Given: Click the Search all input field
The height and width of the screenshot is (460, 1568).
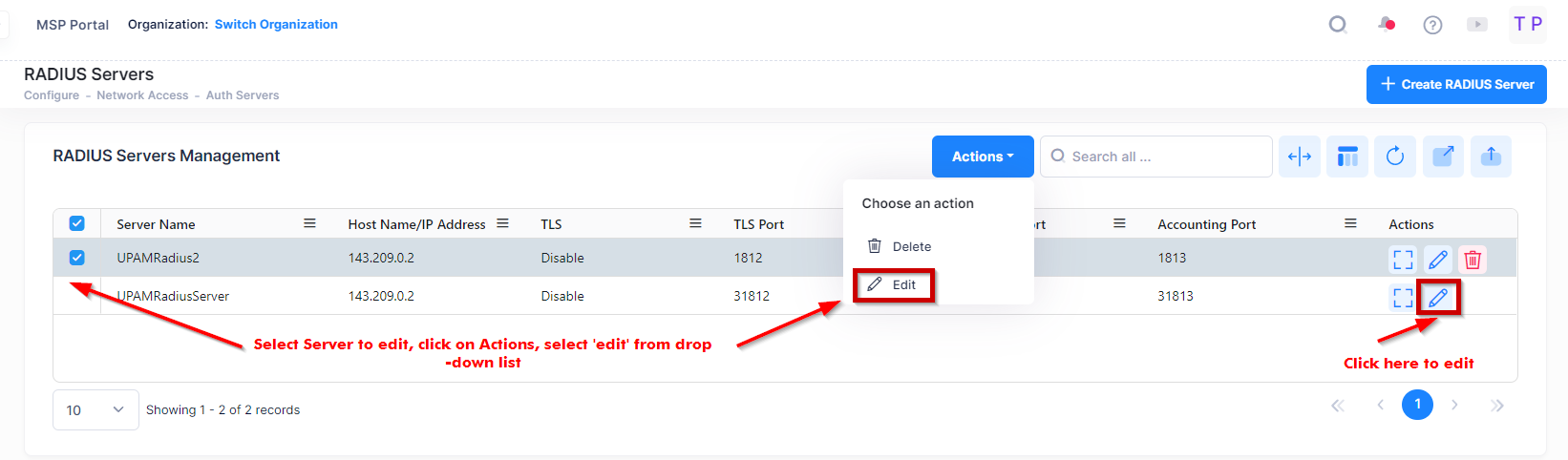Looking at the screenshot, I should pos(1160,157).
